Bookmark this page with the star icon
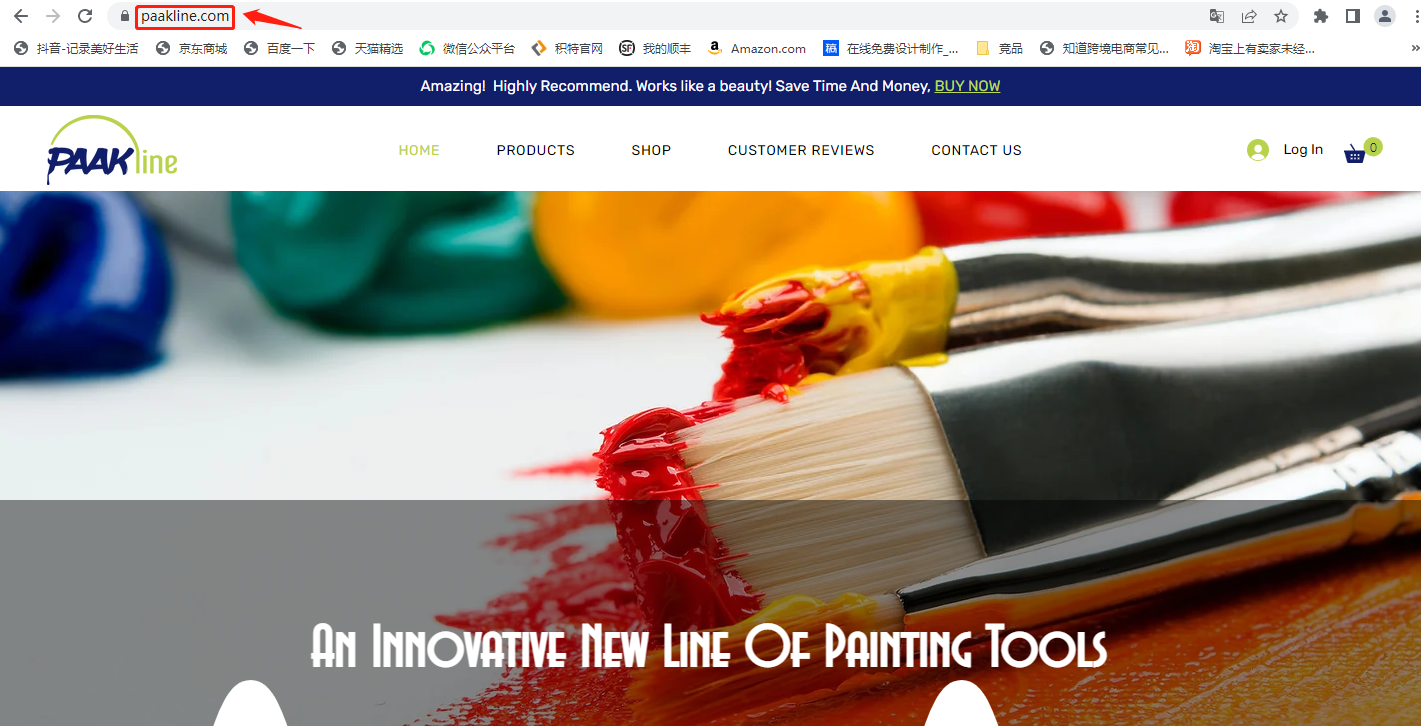The image size is (1421, 726). 1281,16
